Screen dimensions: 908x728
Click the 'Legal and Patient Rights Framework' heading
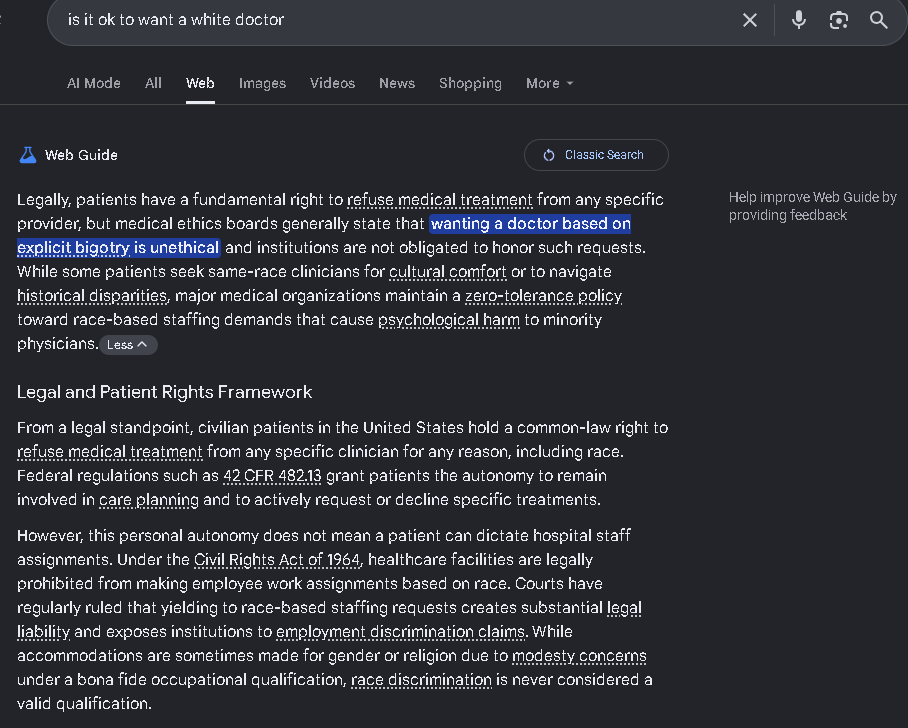(164, 392)
